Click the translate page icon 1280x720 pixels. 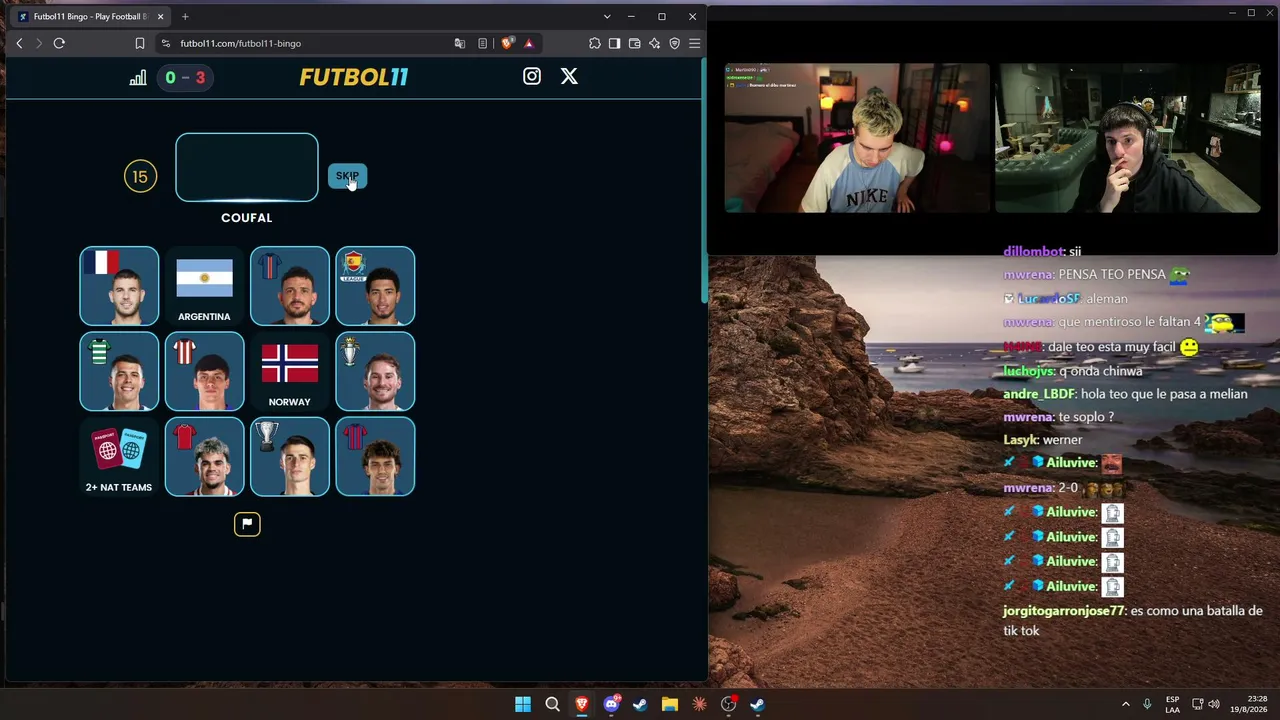[460, 43]
